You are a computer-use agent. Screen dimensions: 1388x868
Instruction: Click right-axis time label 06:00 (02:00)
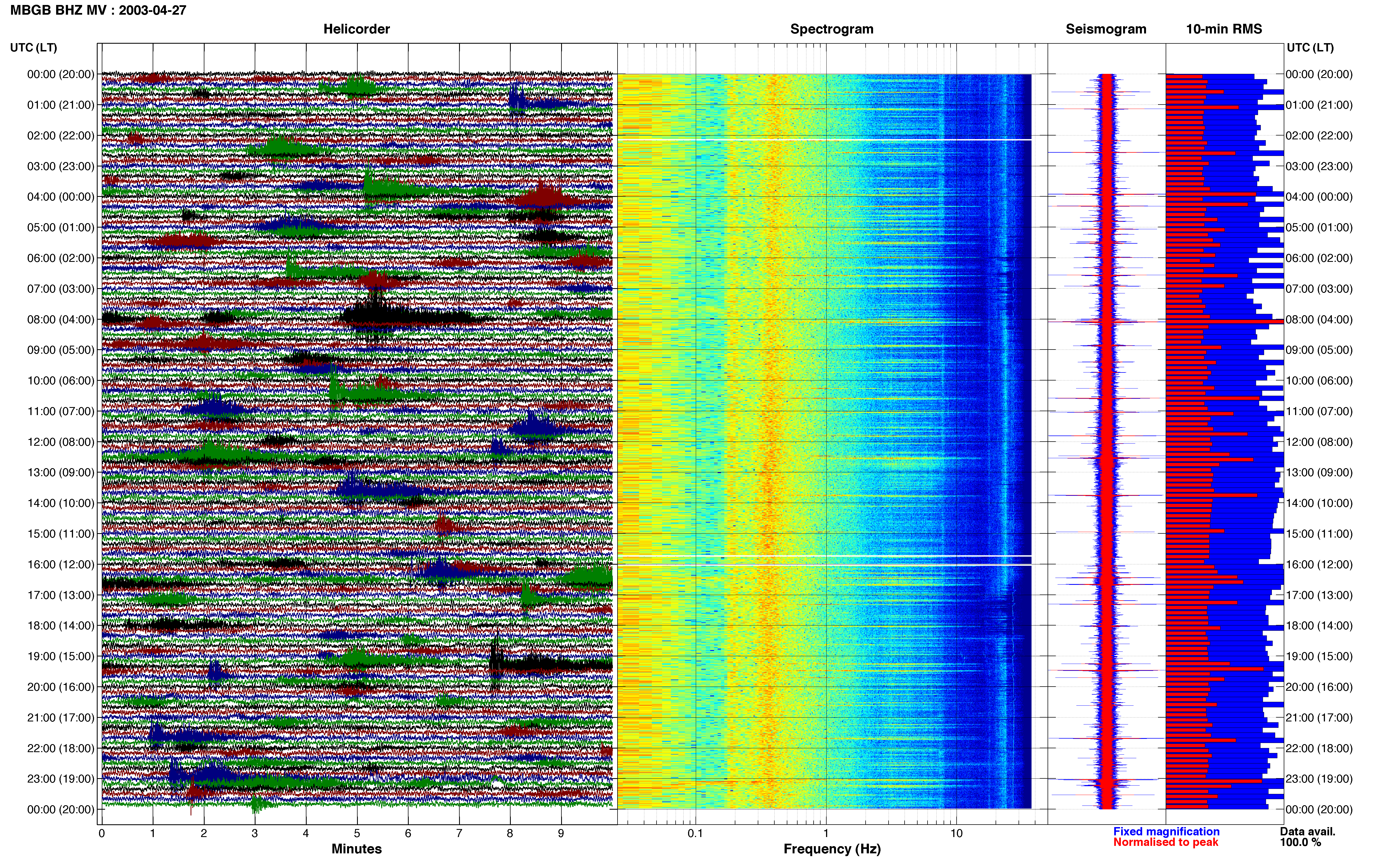[x=1319, y=258]
